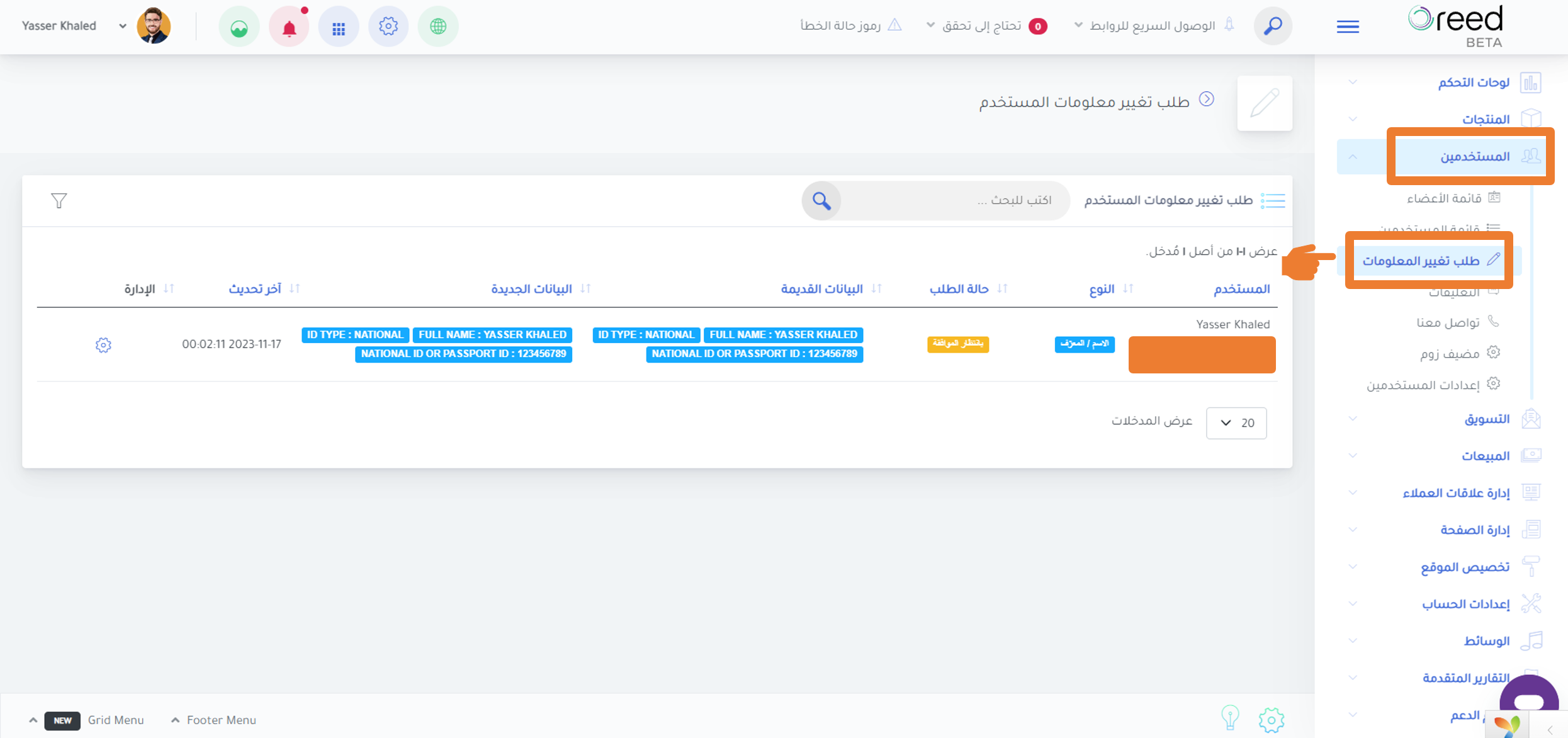Sort by حالة الطلب column

(968, 288)
